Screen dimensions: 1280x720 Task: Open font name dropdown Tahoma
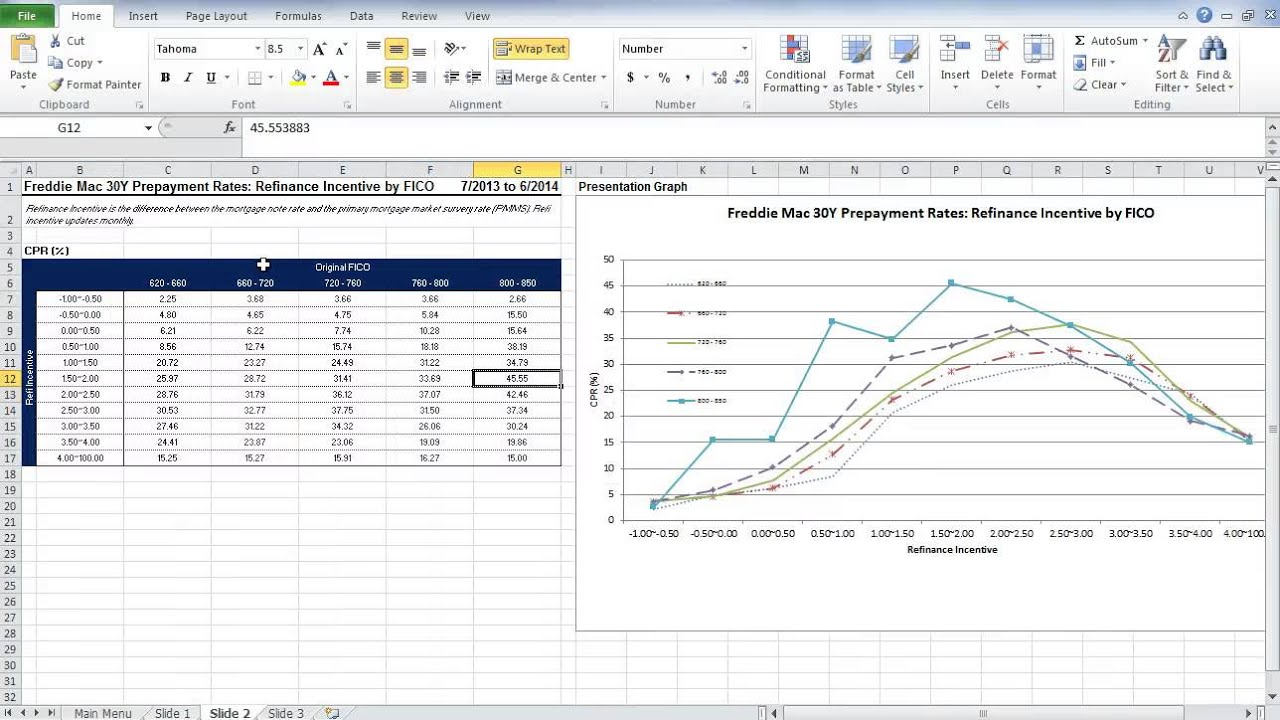[257, 49]
